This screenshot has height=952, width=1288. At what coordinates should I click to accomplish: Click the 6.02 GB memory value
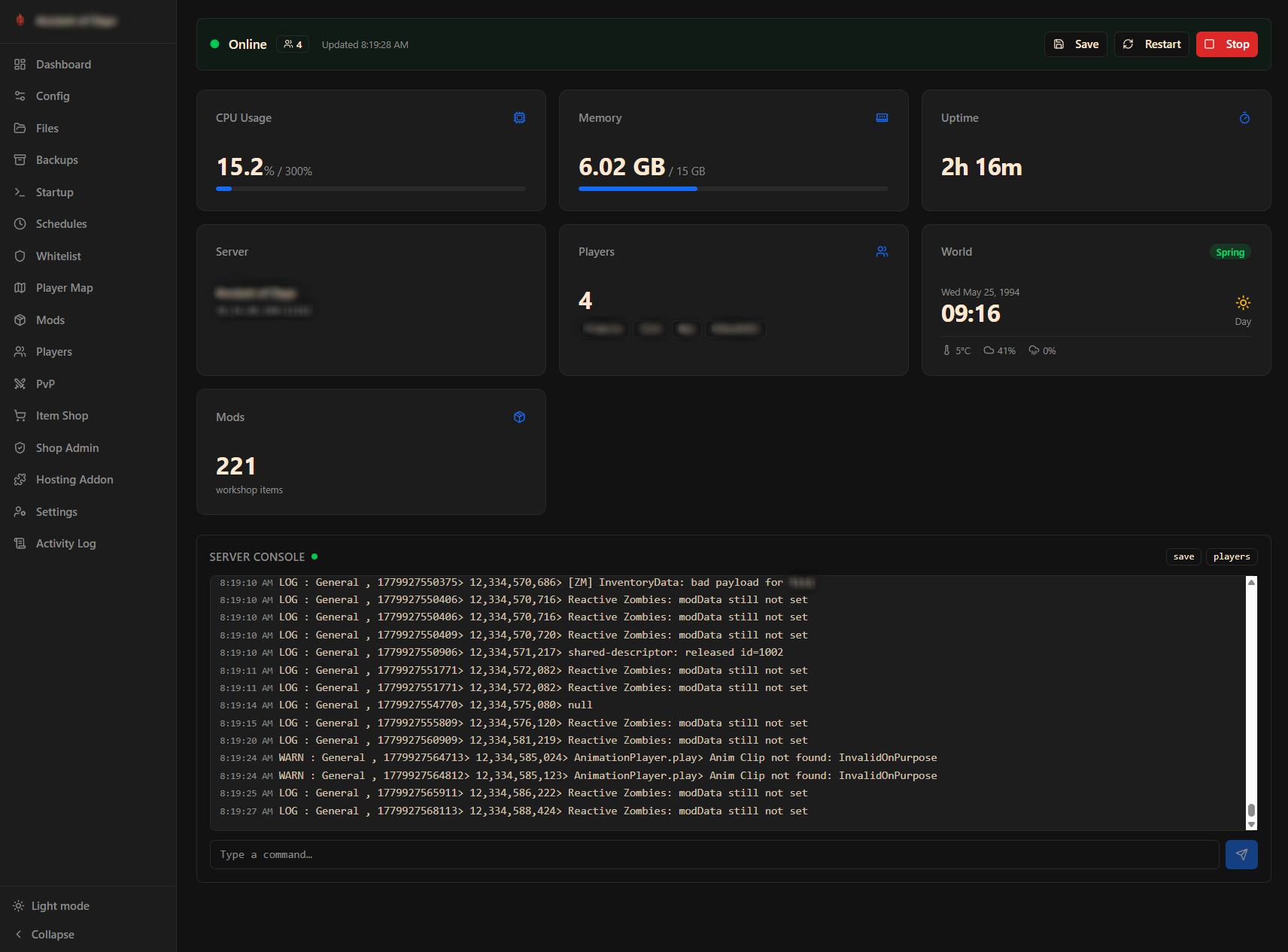[621, 167]
